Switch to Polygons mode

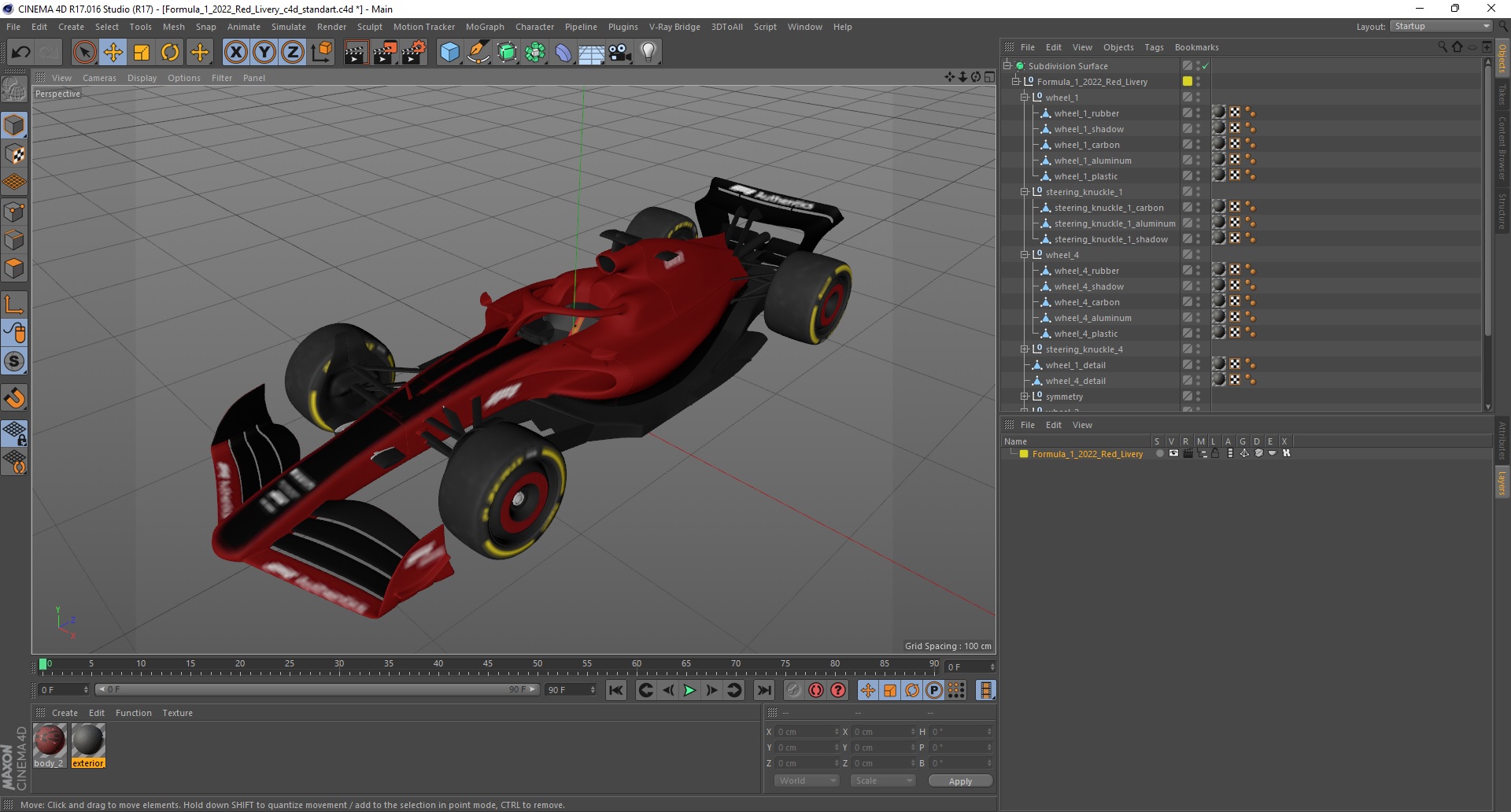[14, 268]
